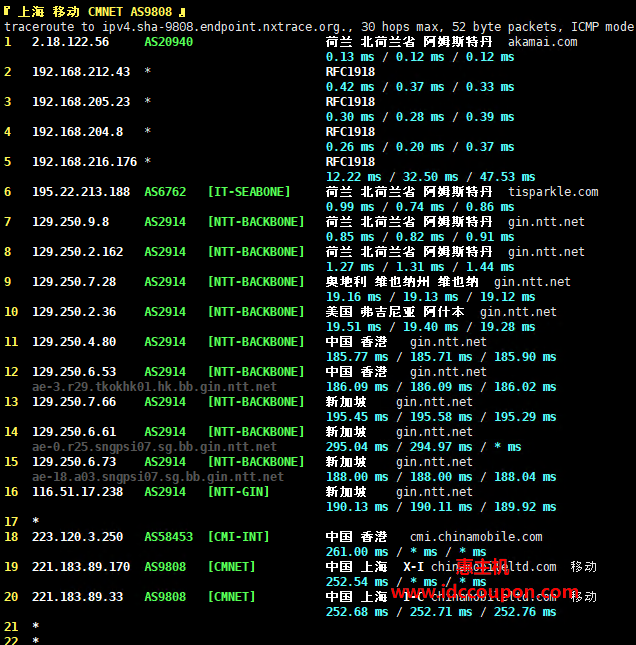Select the AS58453 number on hop 18
The image size is (636, 645).
169,537
